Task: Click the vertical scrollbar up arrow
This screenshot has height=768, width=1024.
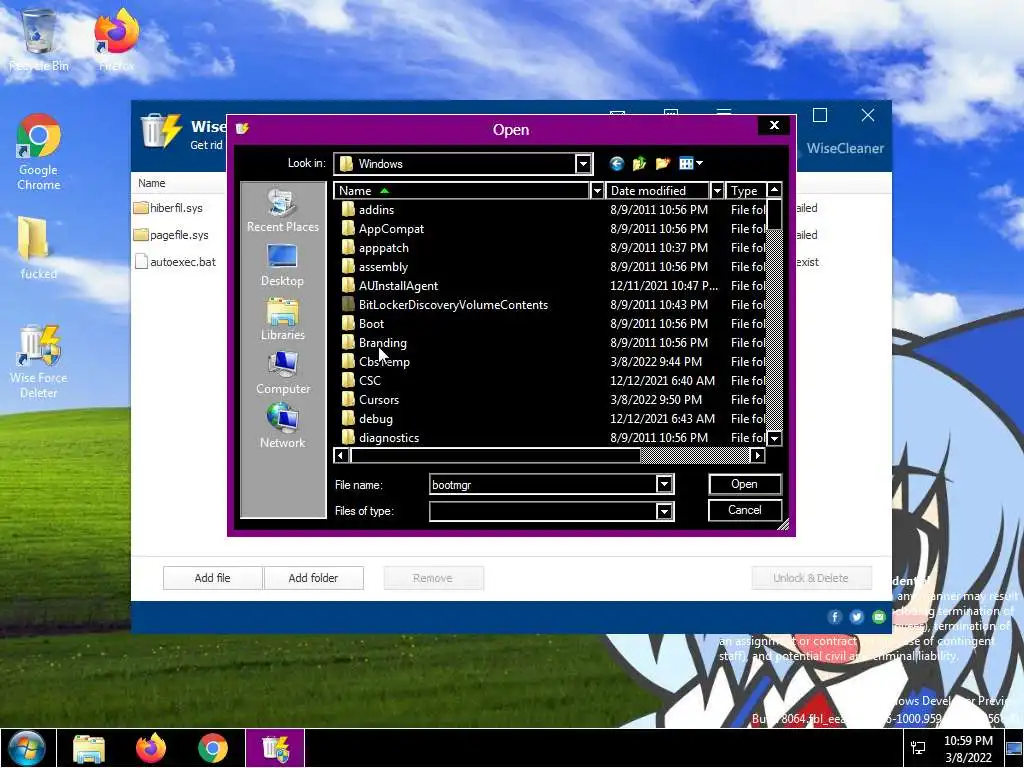Action: [x=775, y=190]
